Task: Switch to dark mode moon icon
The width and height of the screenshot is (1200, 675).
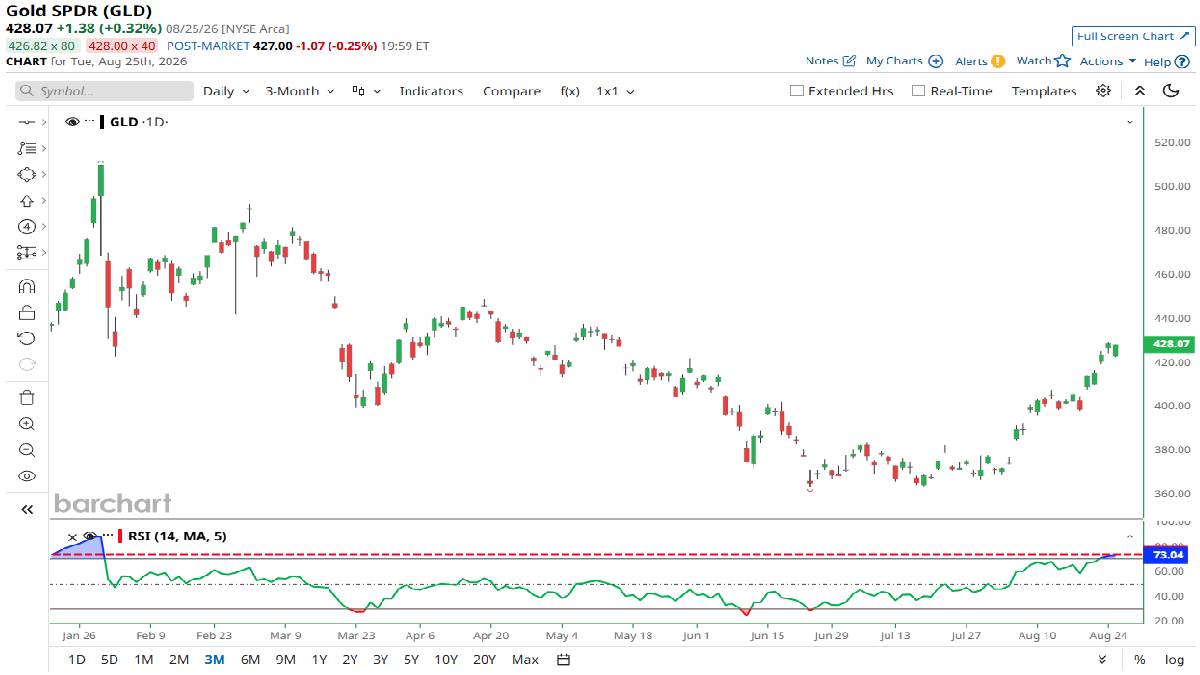Action: tap(1171, 91)
